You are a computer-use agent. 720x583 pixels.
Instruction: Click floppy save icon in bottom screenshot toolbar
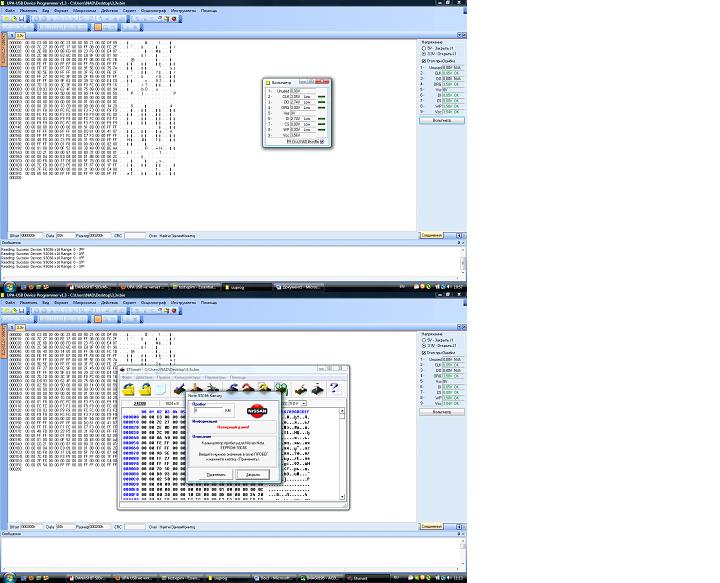click(x=21, y=311)
